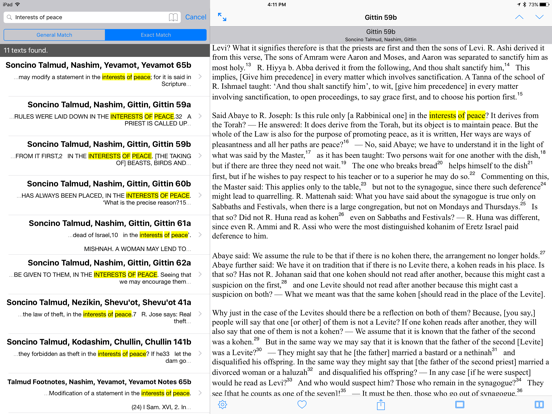
Task: Open the Yevamot Notes 65b result chevron
Action: 200,393
